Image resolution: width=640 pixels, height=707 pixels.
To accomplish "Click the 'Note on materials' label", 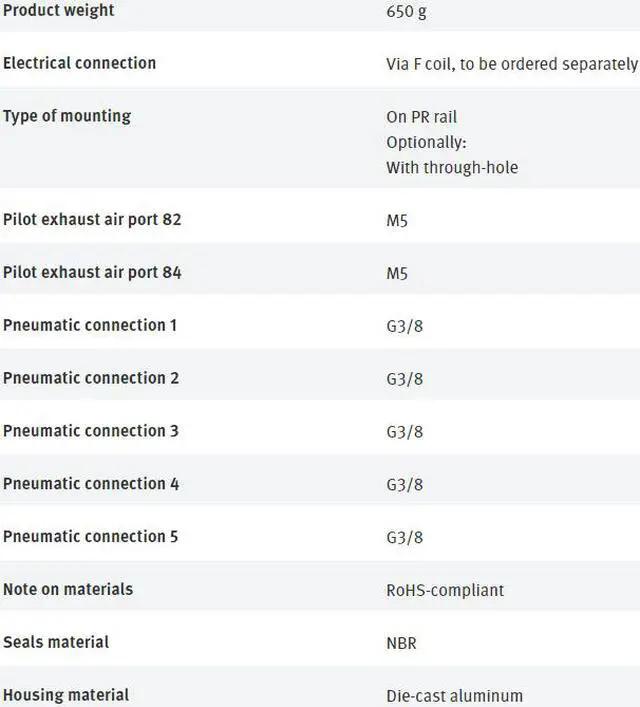I will (68, 589).
